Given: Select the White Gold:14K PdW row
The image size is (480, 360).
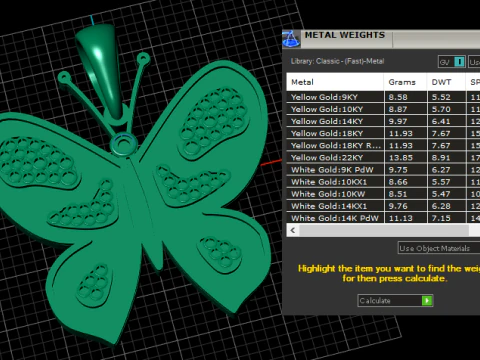Looking at the screenshot, I should tap(383, 218).
